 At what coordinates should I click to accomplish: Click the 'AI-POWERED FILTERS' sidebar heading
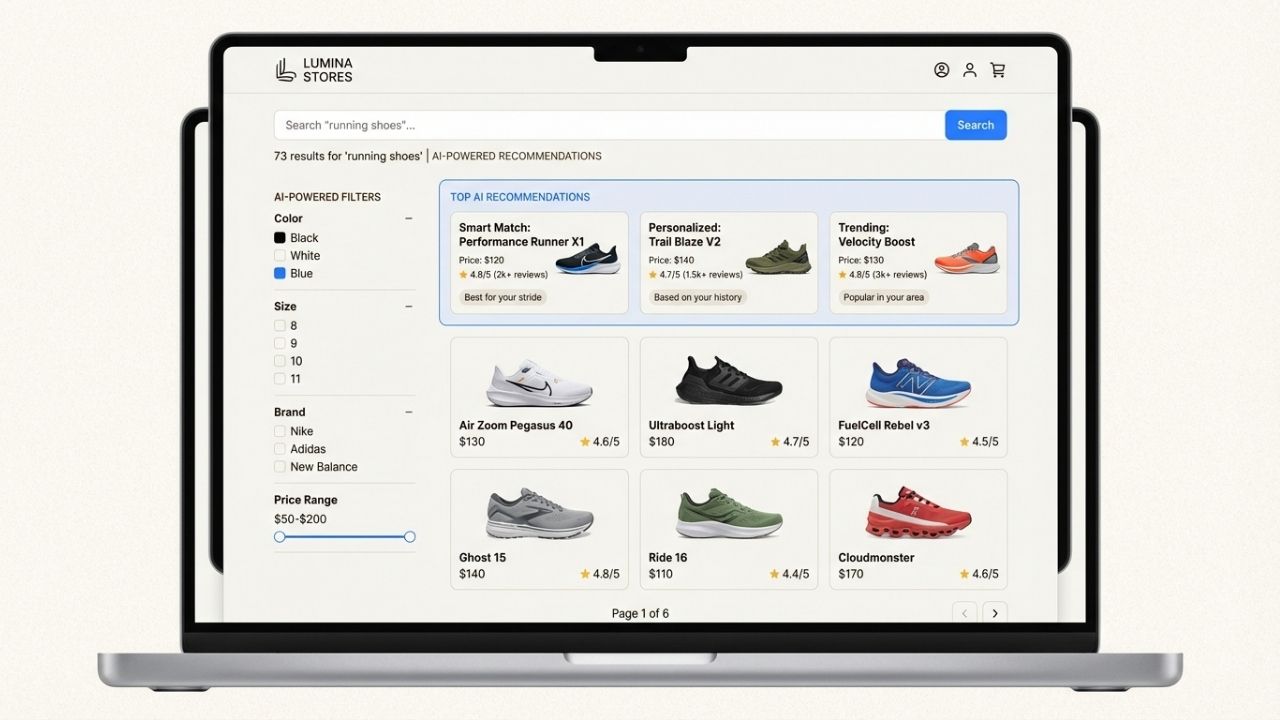pyautogui.click(x=327, y=197)
